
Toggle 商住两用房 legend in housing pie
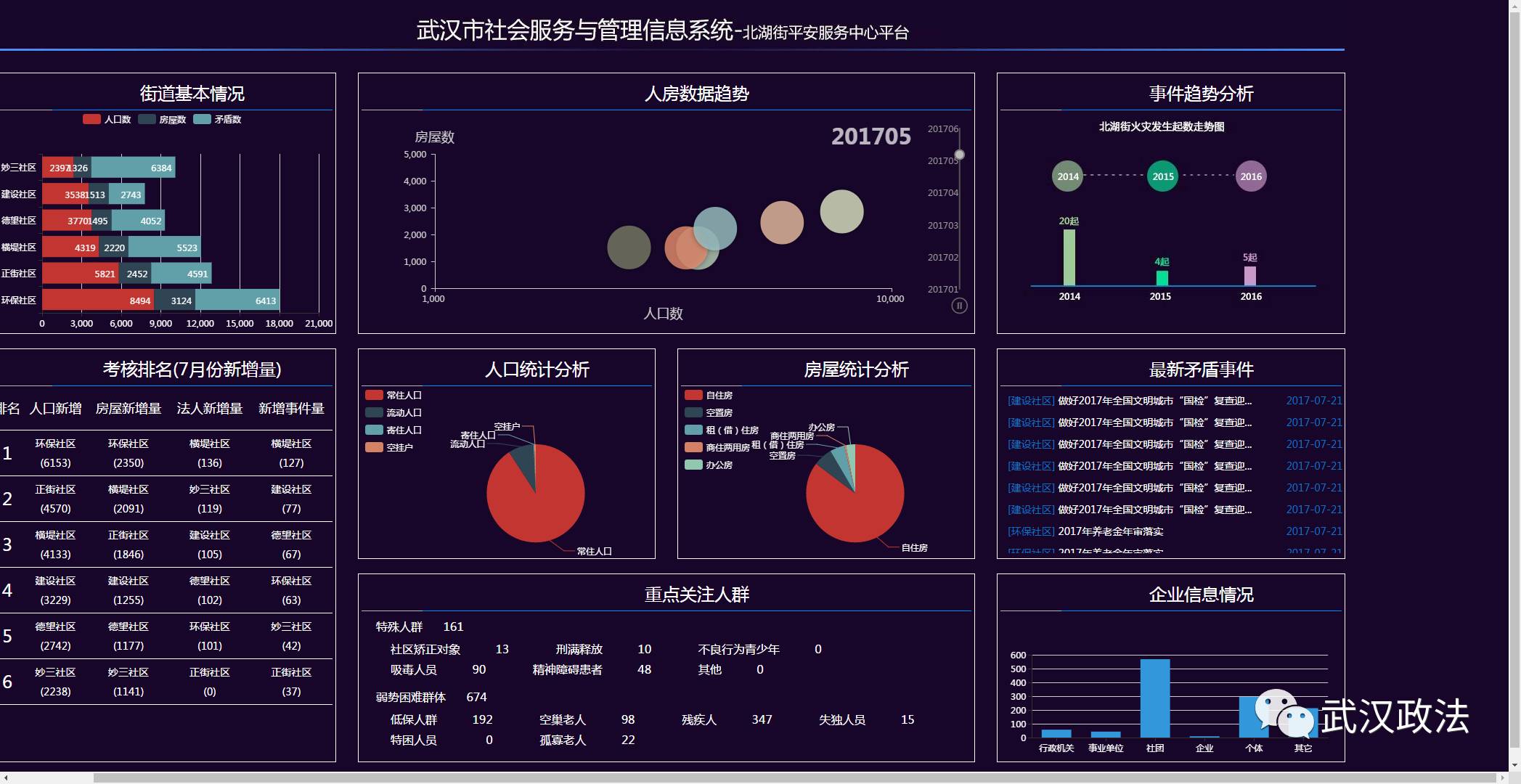click(717, 447)
